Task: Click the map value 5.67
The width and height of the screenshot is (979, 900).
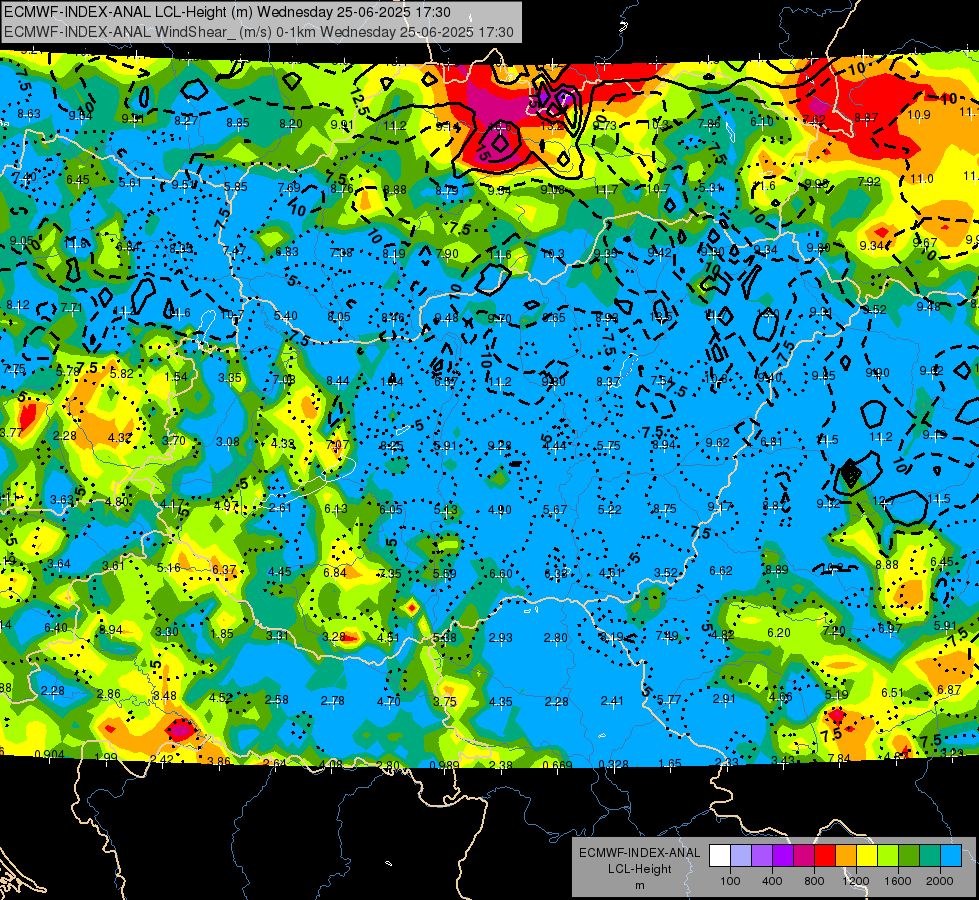Action: coord(554,510)
